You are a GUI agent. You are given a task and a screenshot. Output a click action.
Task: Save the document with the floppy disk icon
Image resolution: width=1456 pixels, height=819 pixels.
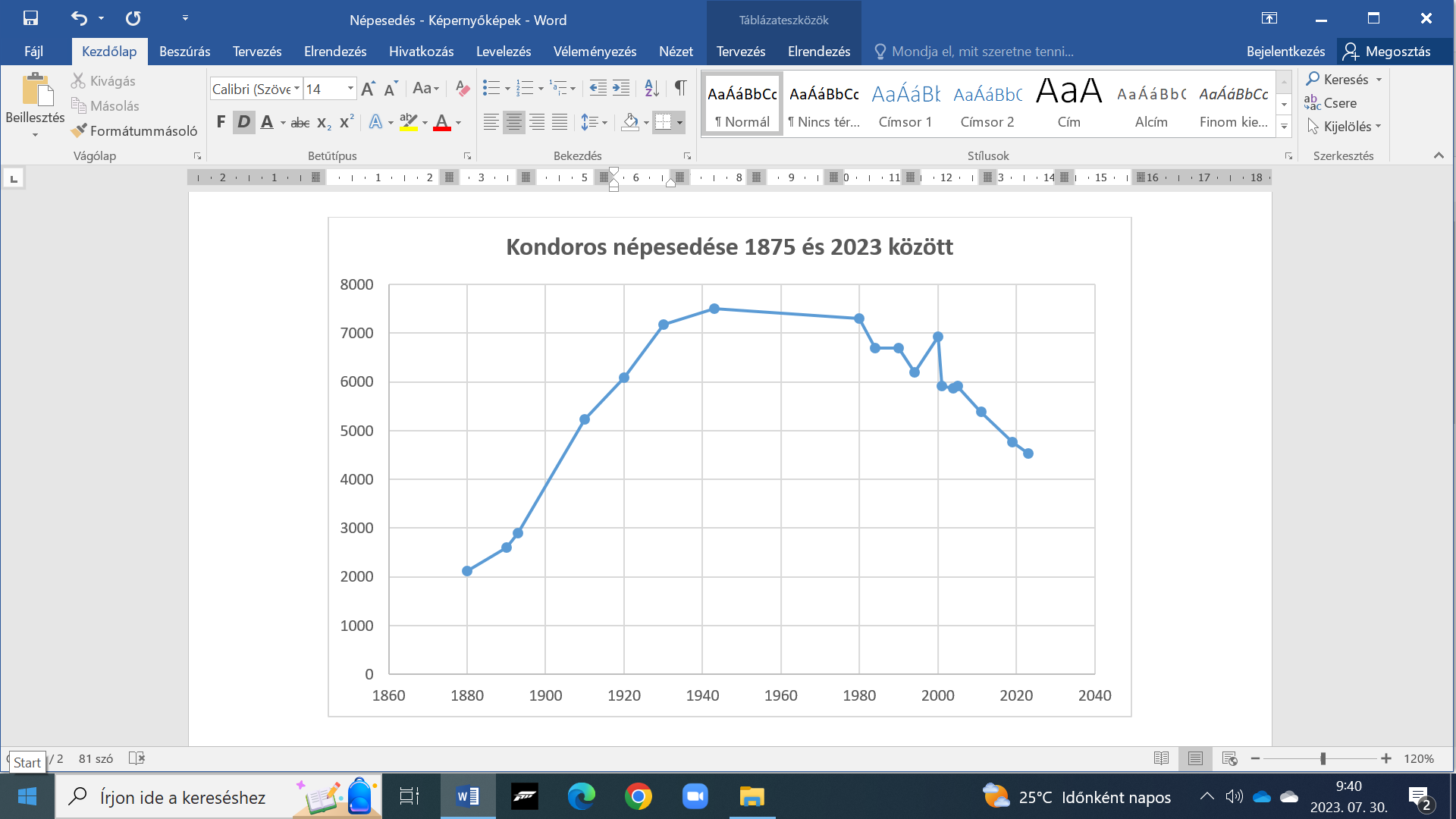pos(30,18)
